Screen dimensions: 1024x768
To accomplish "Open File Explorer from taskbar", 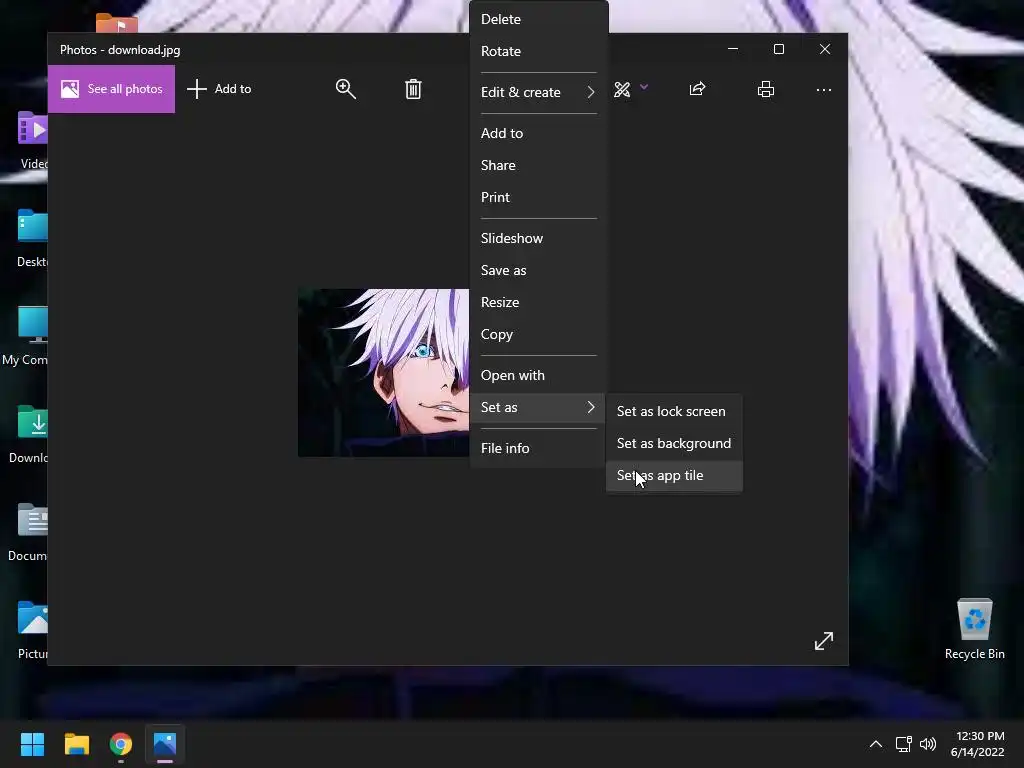I will click(x=76, y=744).
